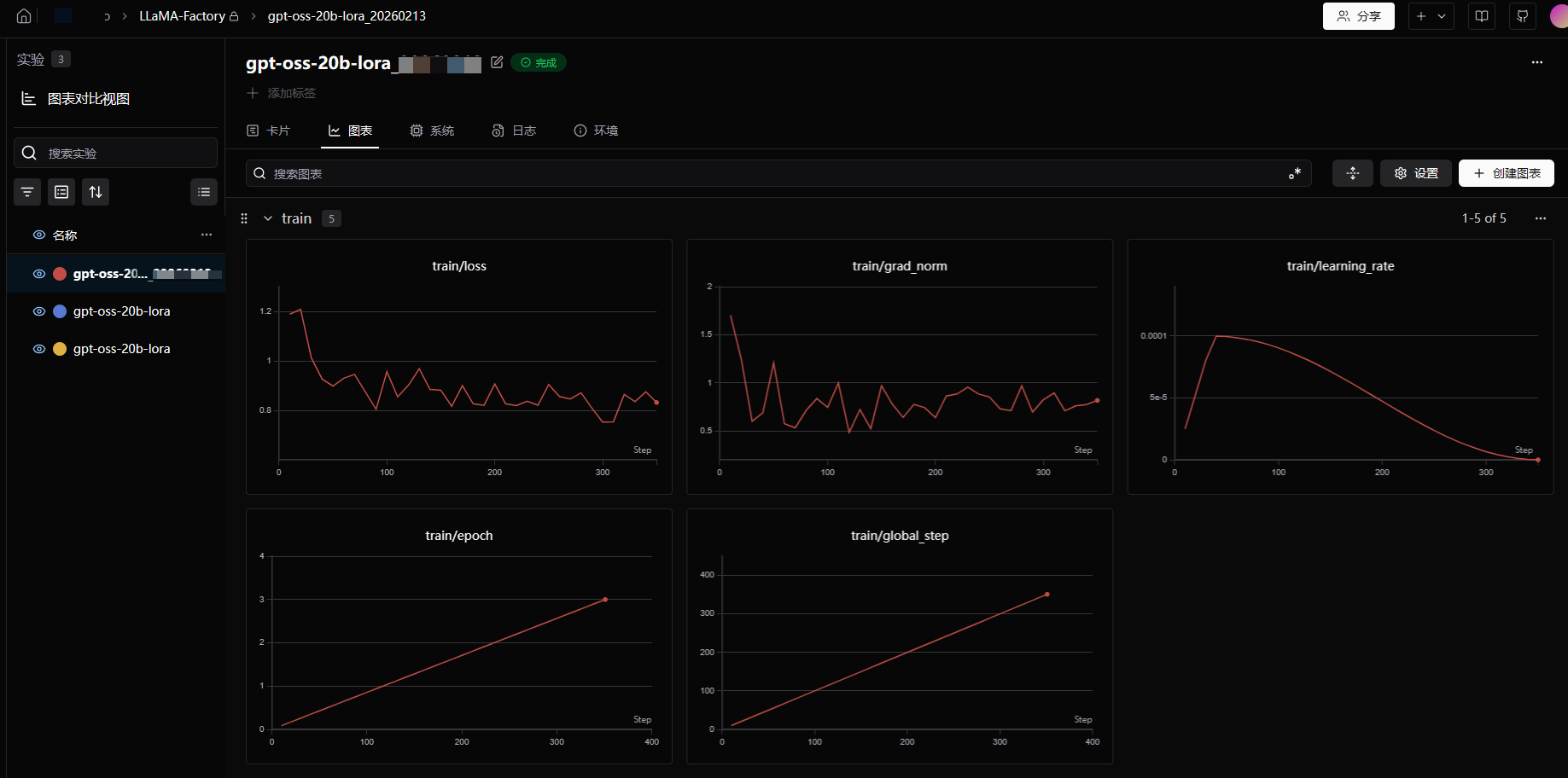
Task: Toggle visibility of the red-dot experiment
Action: [38, 274]
